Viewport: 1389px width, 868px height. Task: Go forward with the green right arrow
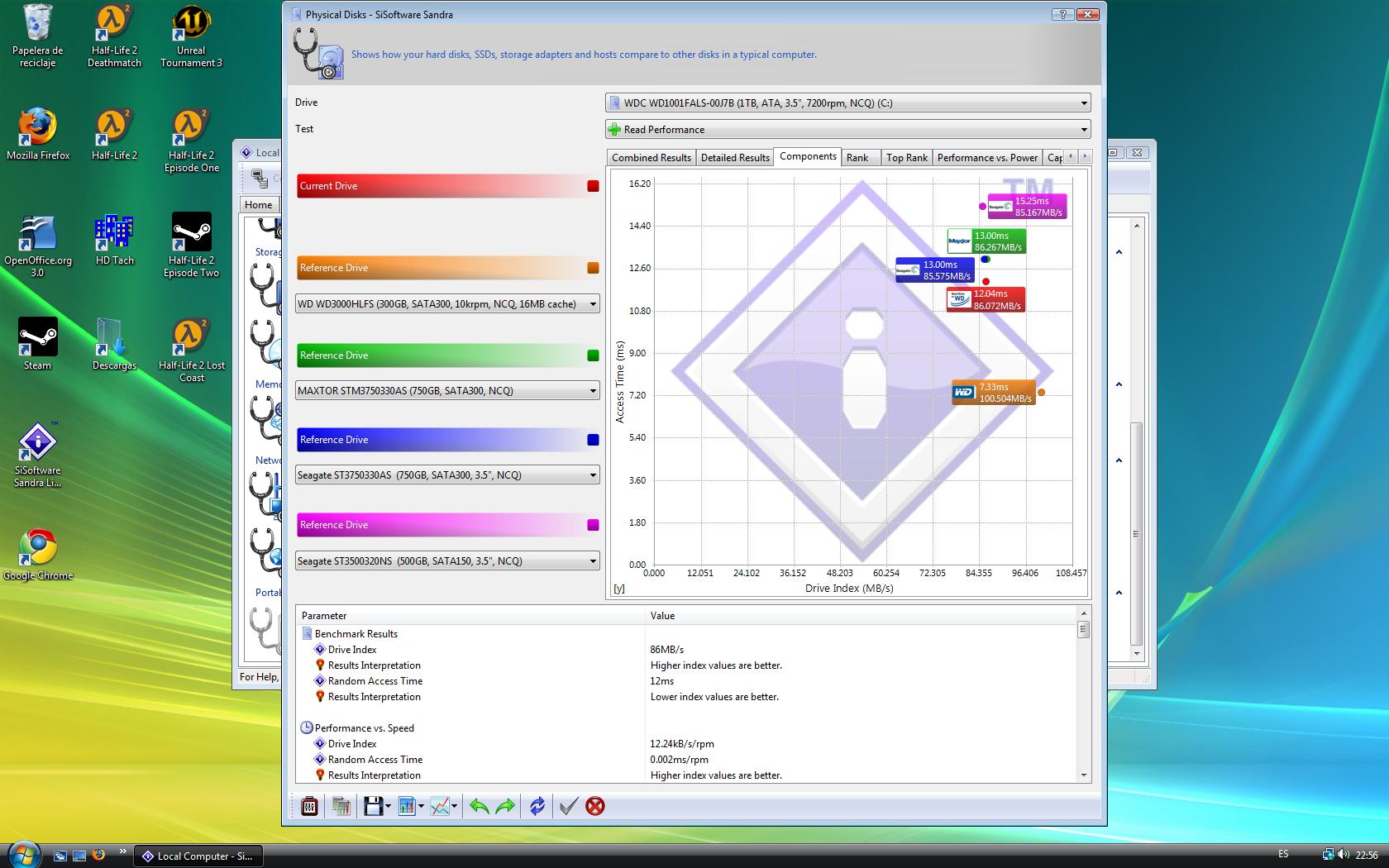[x=505, y=806]
